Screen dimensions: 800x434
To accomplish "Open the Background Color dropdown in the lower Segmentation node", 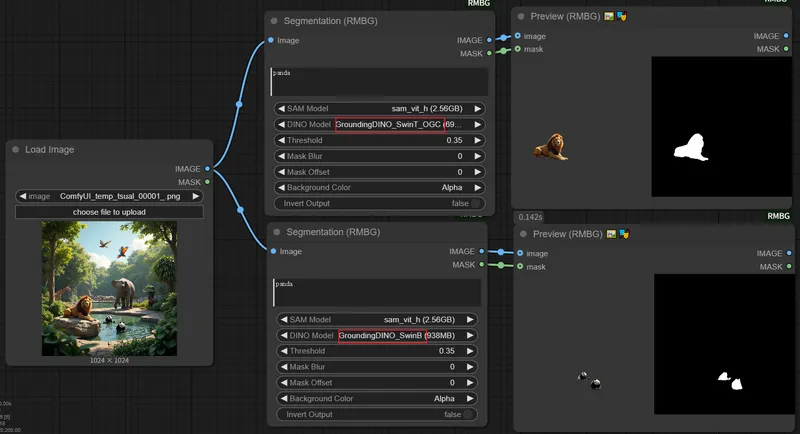I will (x=377, y=398).
